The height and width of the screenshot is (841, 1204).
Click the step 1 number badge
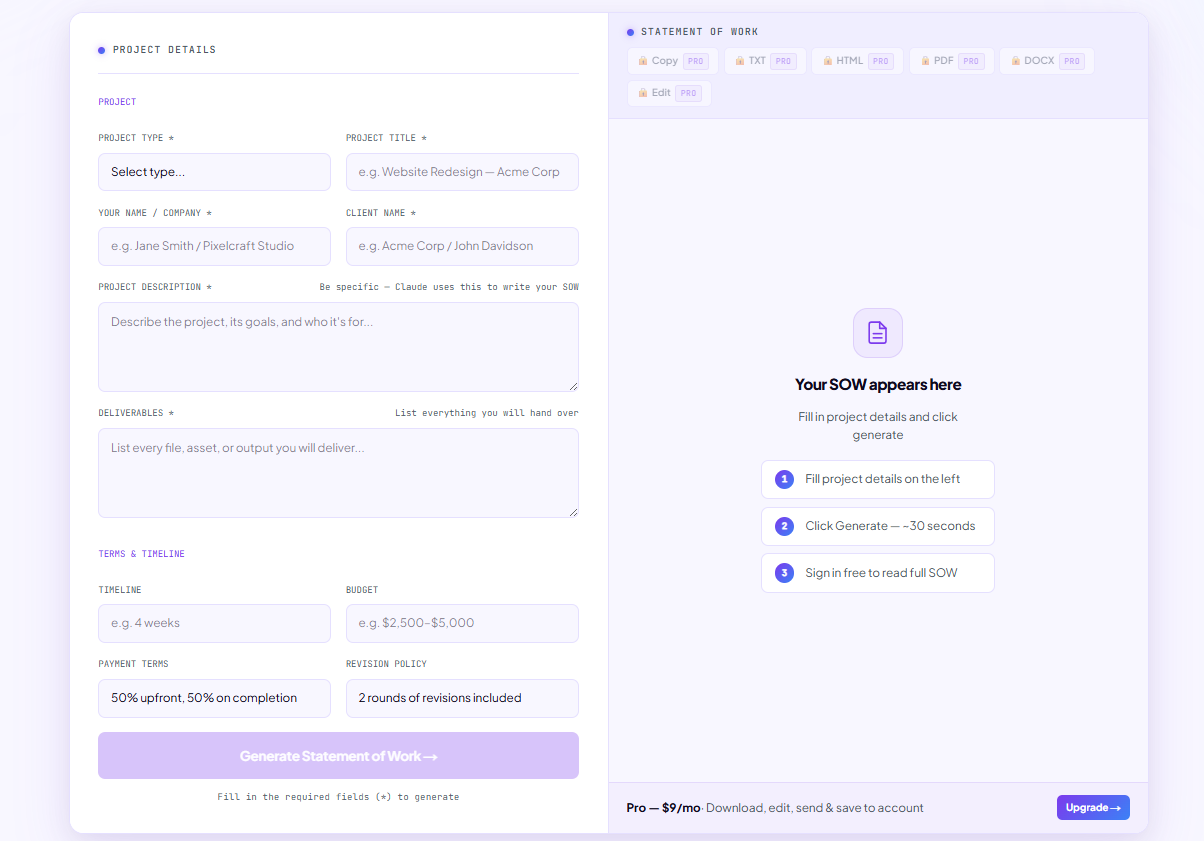[x=784, y=479]
